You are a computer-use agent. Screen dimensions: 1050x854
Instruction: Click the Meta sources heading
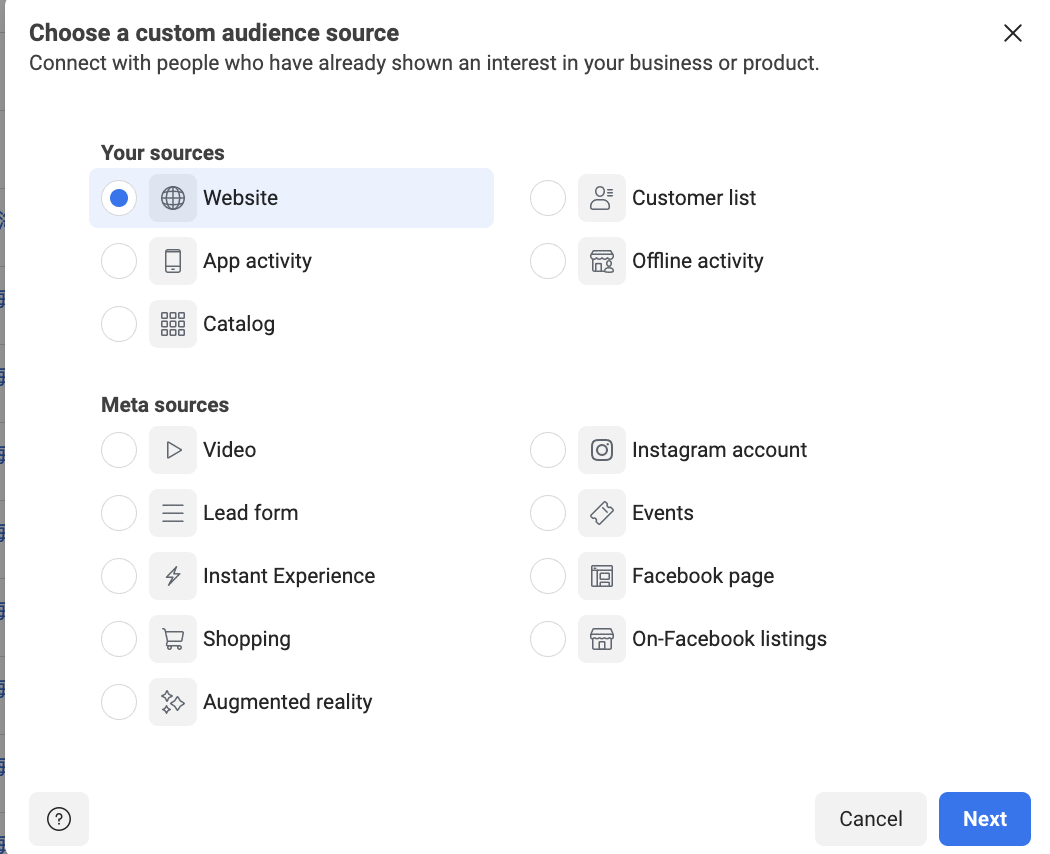[x=165, y=405]
